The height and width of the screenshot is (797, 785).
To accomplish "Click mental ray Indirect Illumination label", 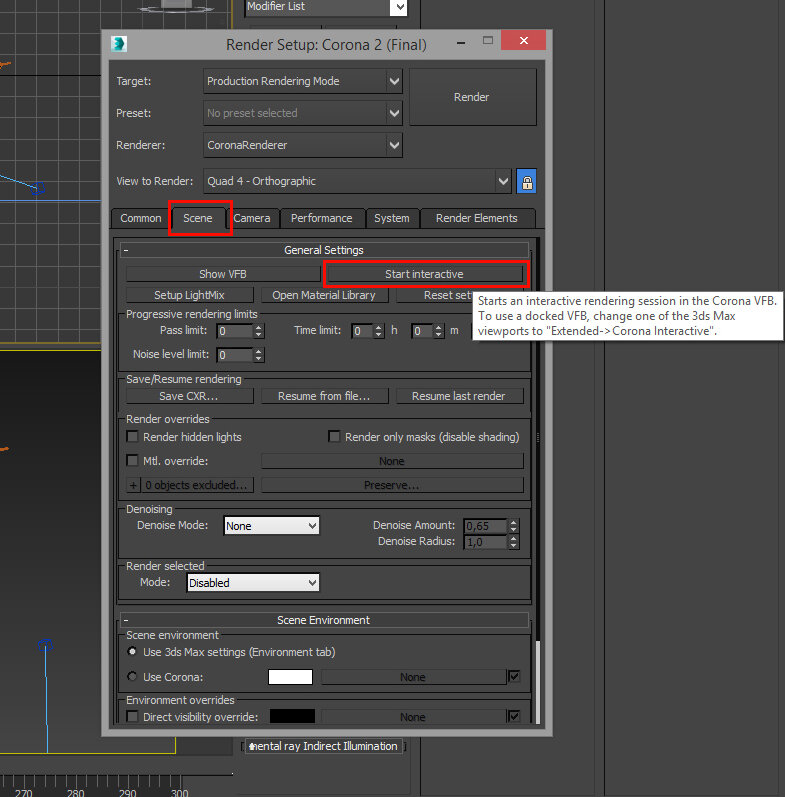I will point(324,746).
